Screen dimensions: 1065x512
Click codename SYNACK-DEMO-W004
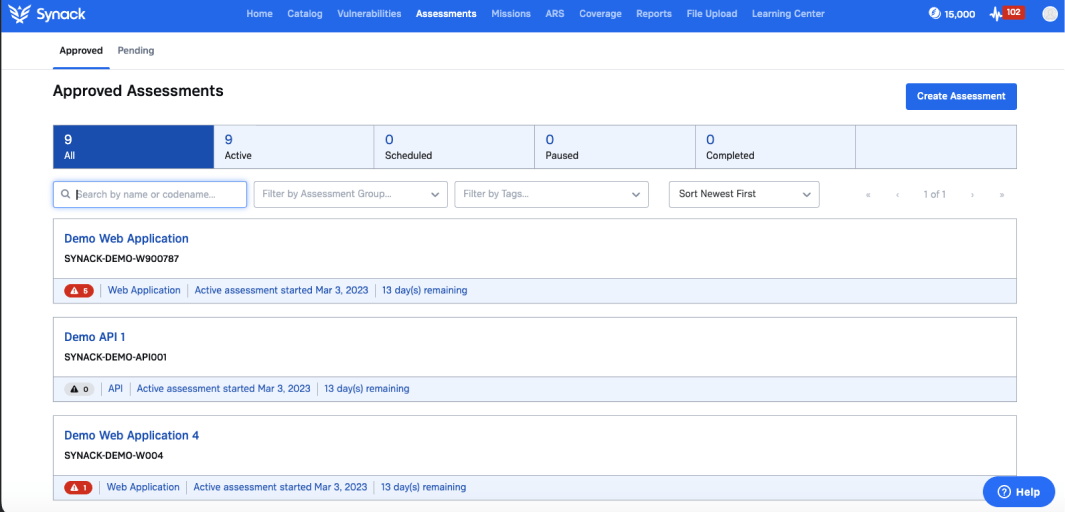pos(113,456)
